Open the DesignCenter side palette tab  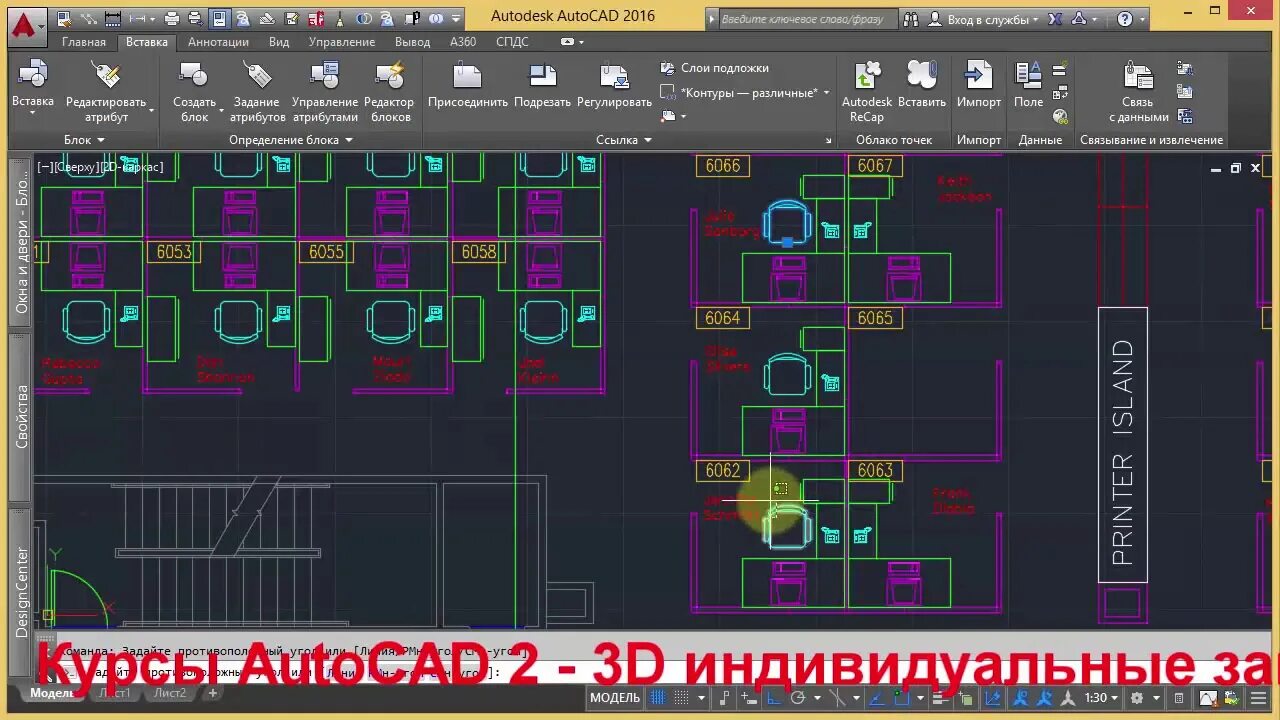[x=21, y=592]
